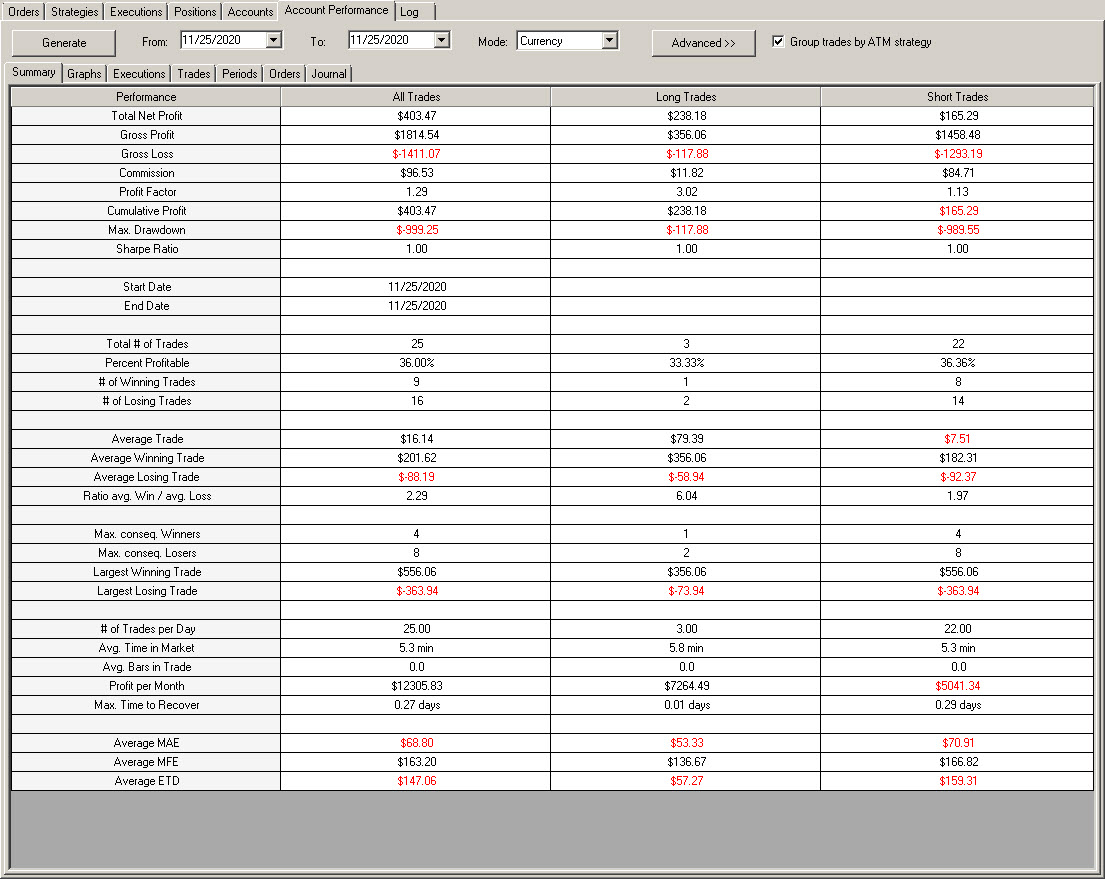Viewport: 1105px width, 879px height.
Task: Open the From date dropdown arrow
Action: pos(273,40)
